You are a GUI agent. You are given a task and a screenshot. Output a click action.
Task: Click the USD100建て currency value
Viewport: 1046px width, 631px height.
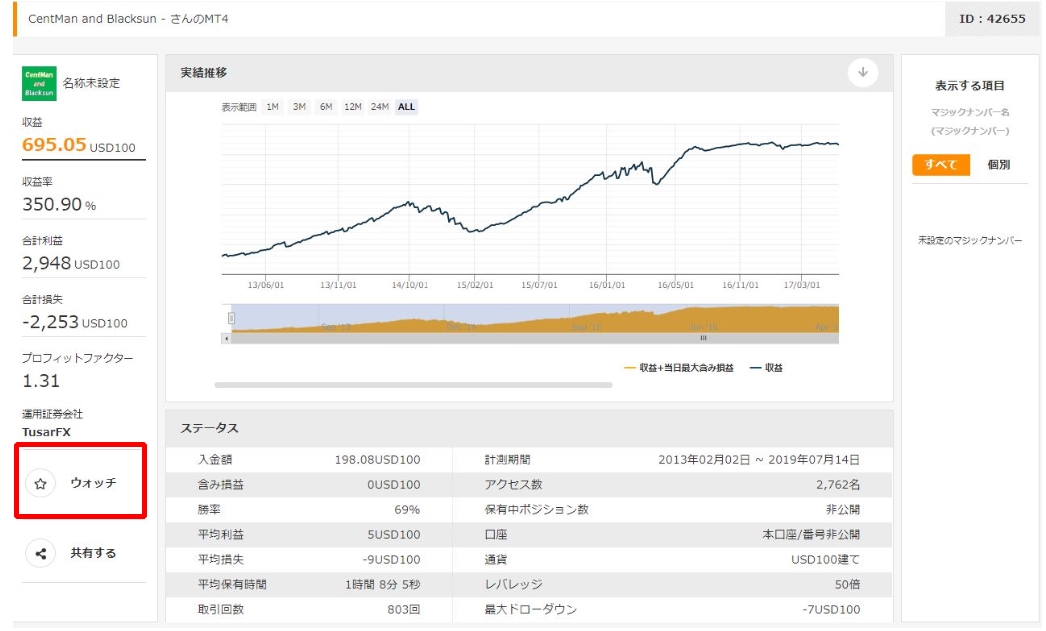pyautogui.click(x=826, y=560)
